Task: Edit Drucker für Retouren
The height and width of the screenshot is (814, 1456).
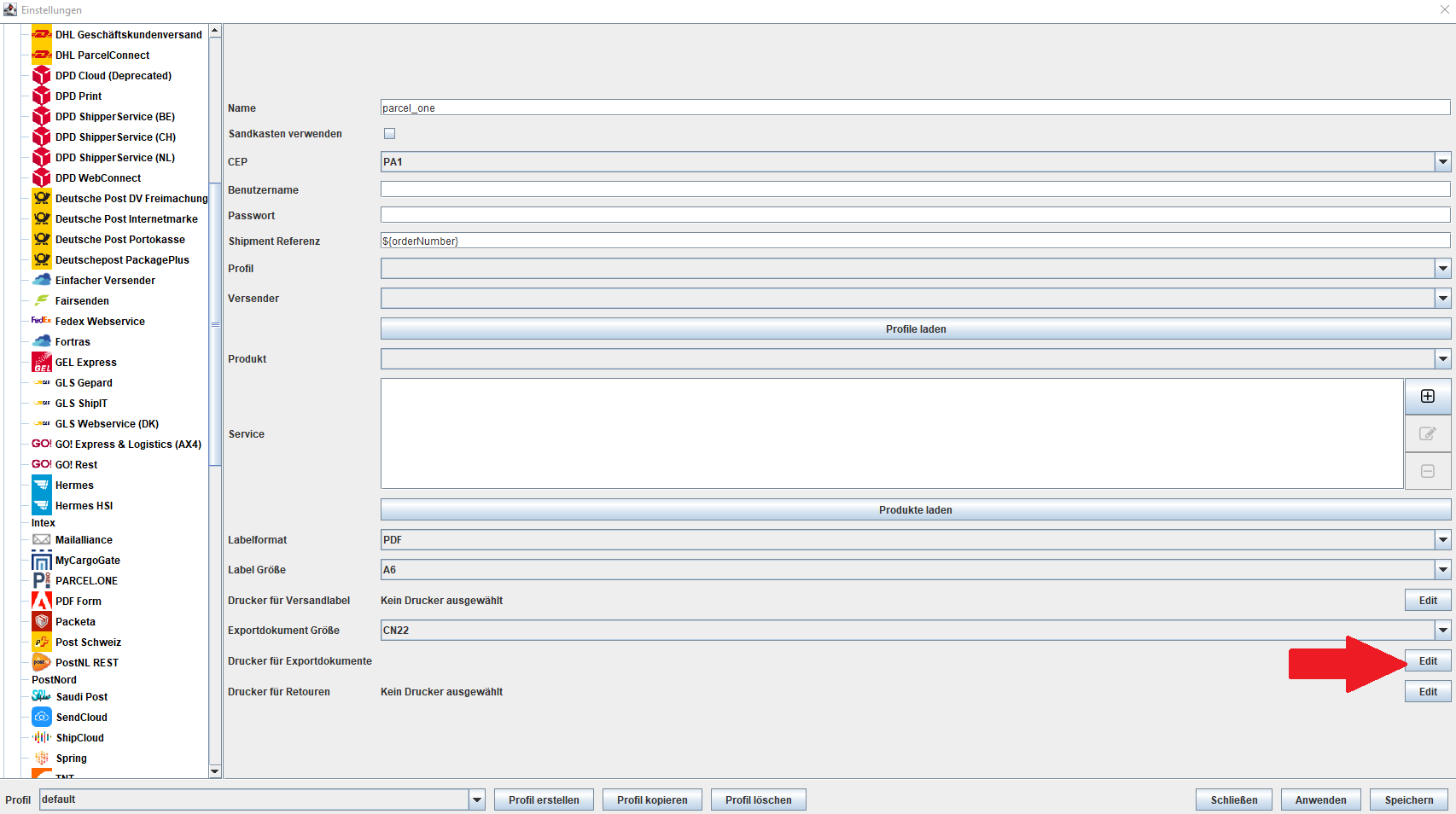Action: (1428, 692)
